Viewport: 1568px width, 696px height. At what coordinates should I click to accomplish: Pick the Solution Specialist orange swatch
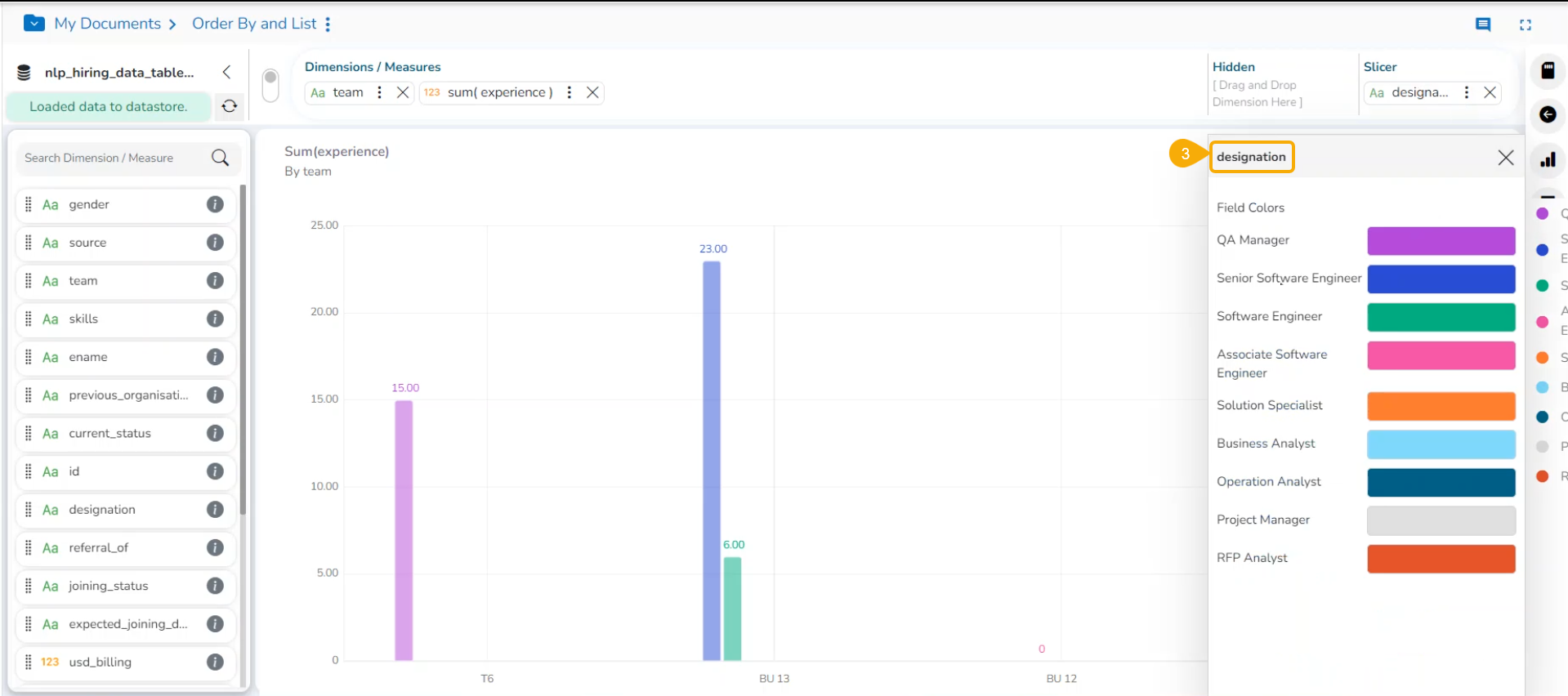tap(1441, 406)
